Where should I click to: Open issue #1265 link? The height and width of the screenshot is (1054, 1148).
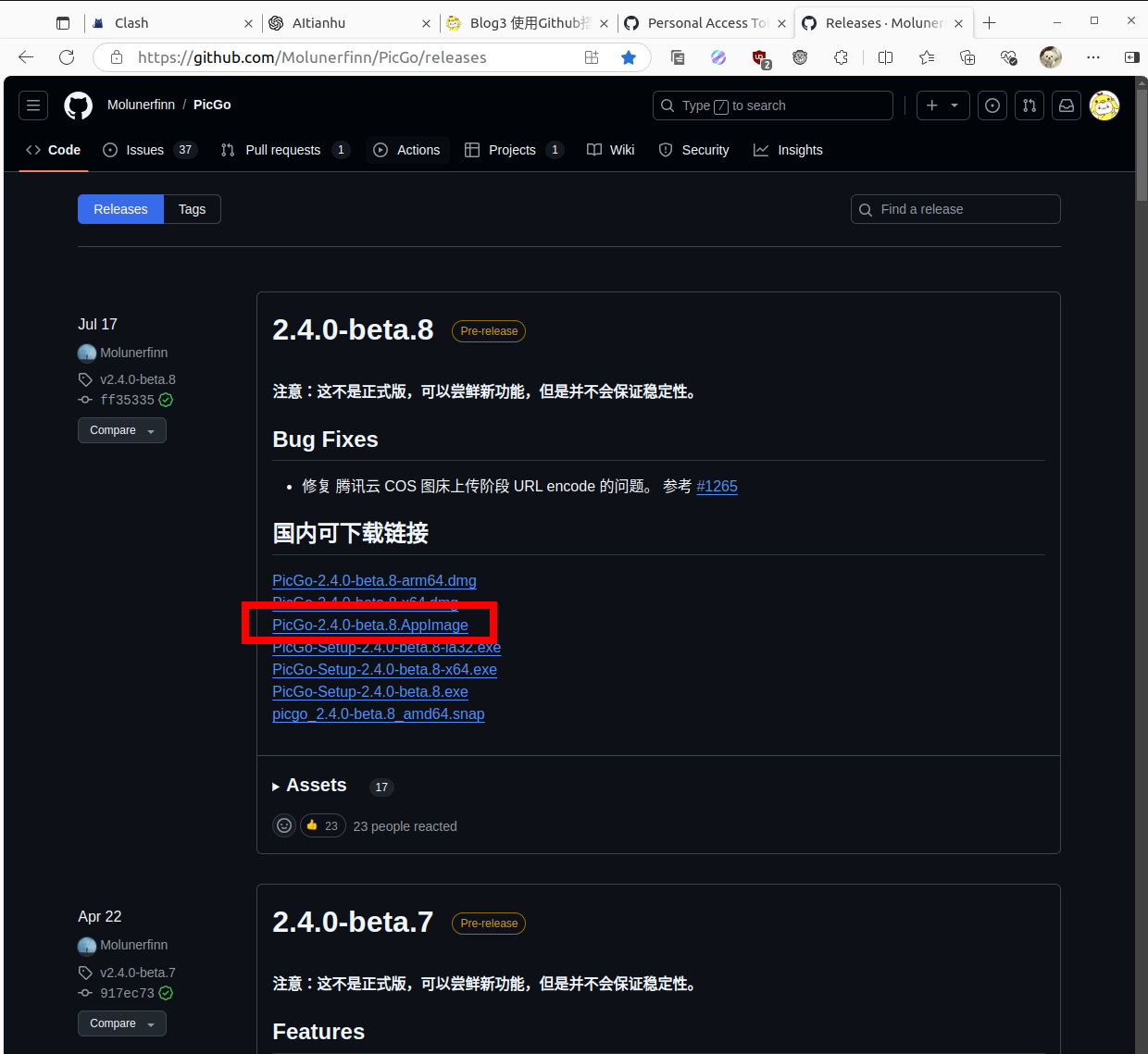coord(717,486)
